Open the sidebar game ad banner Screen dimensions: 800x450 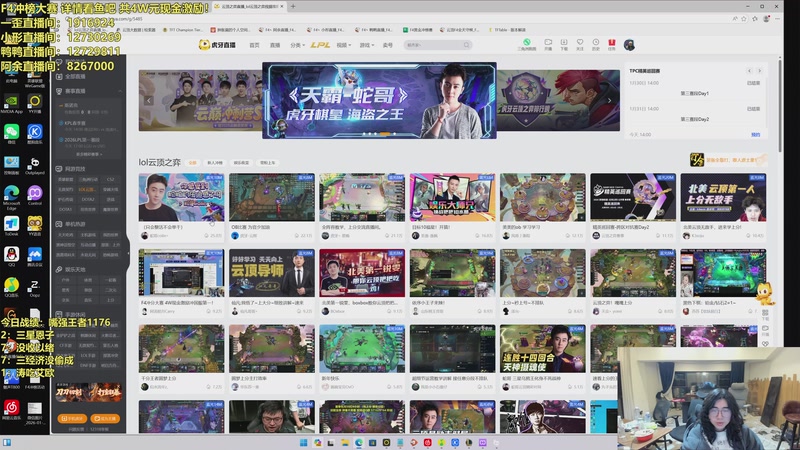tap(89, 392)
